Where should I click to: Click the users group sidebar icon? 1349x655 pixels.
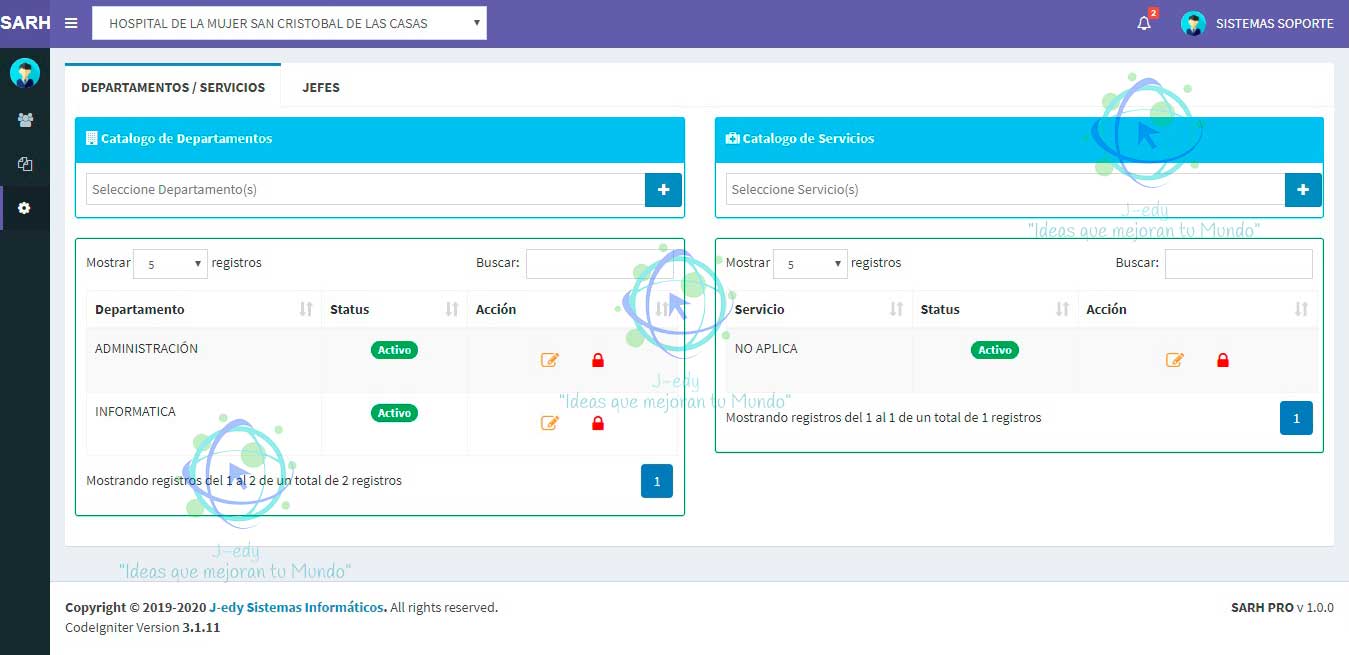click(25, 120)
